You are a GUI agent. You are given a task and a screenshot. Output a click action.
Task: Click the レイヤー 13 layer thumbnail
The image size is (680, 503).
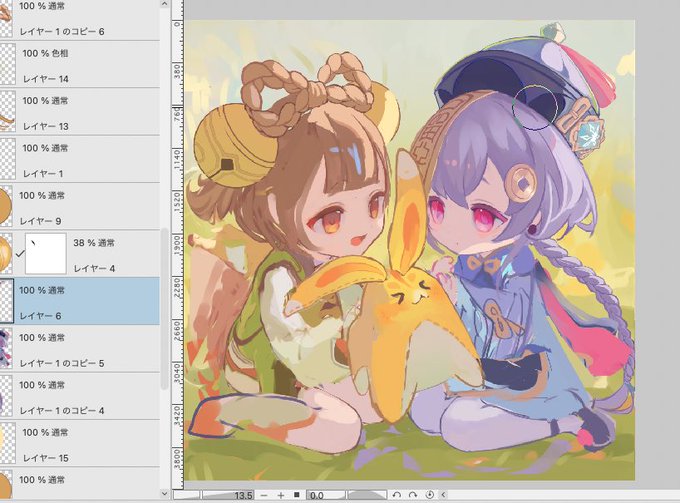point(7,112)
